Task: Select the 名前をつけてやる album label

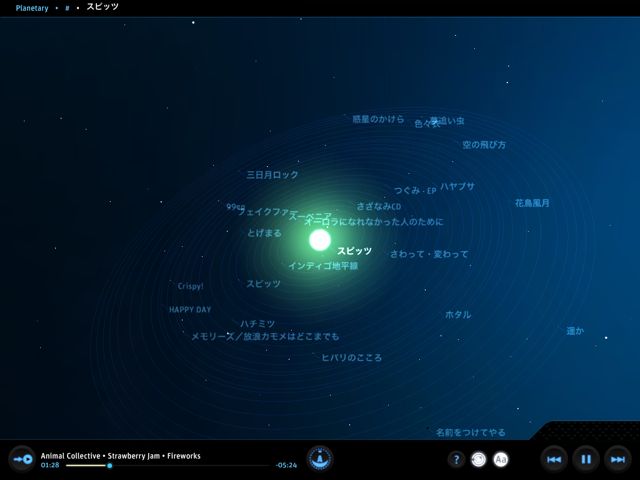Action: (x=471, y=432)
